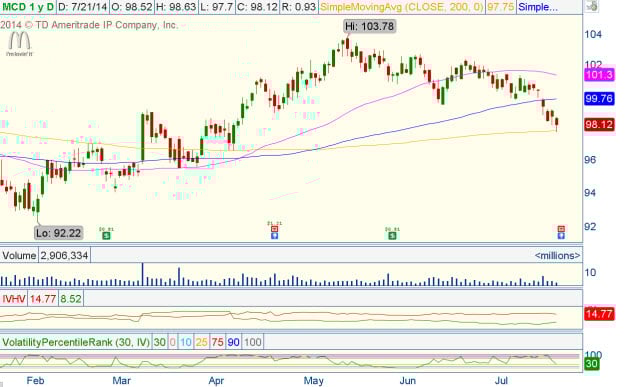Click the blue 99.76 price axis label
The image size is (625, 387).
pyautogui.click(x=599, y=98)
